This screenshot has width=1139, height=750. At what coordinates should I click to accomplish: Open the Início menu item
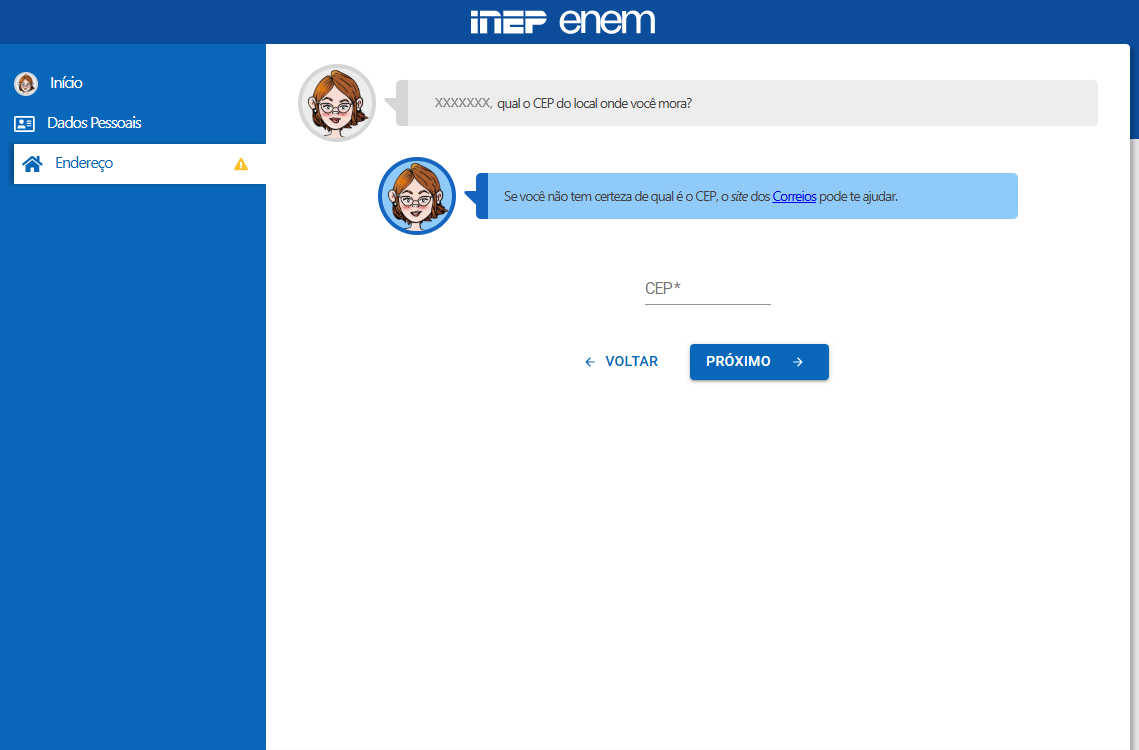click(67, 83)
